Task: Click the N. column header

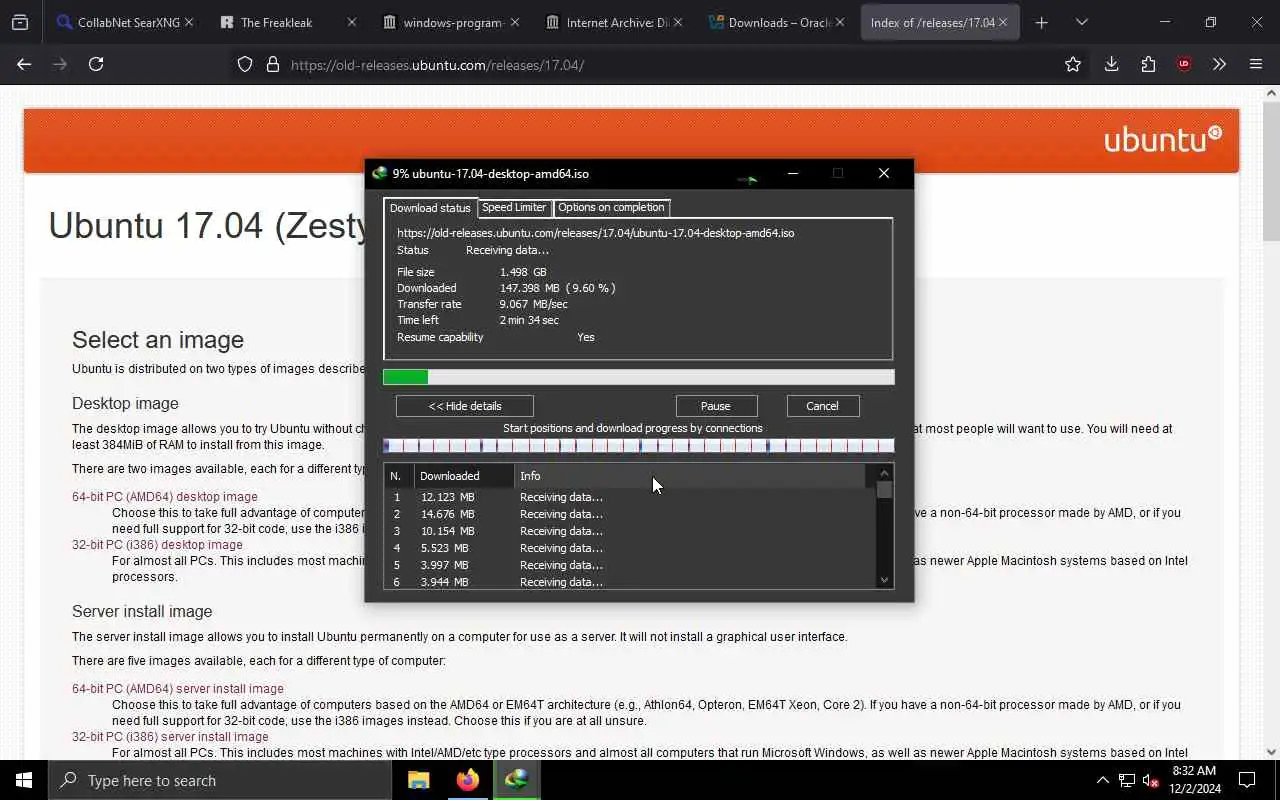Action: (x=399, y=476)
